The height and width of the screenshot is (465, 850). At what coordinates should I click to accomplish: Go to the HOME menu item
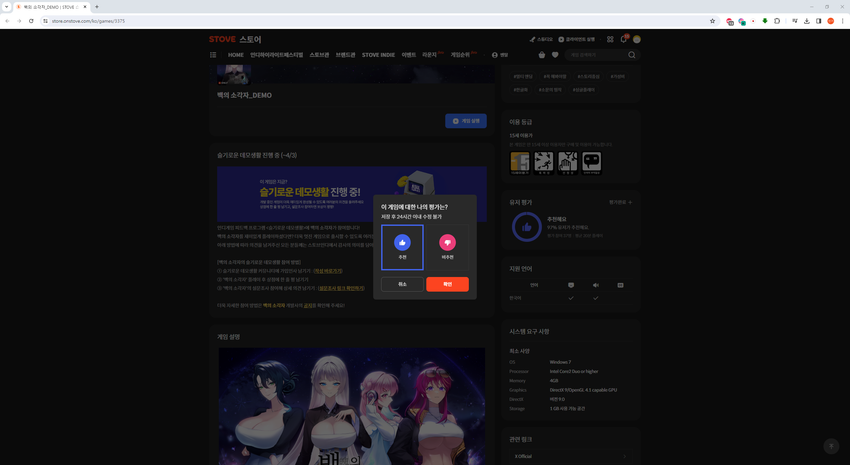(236, 55)
